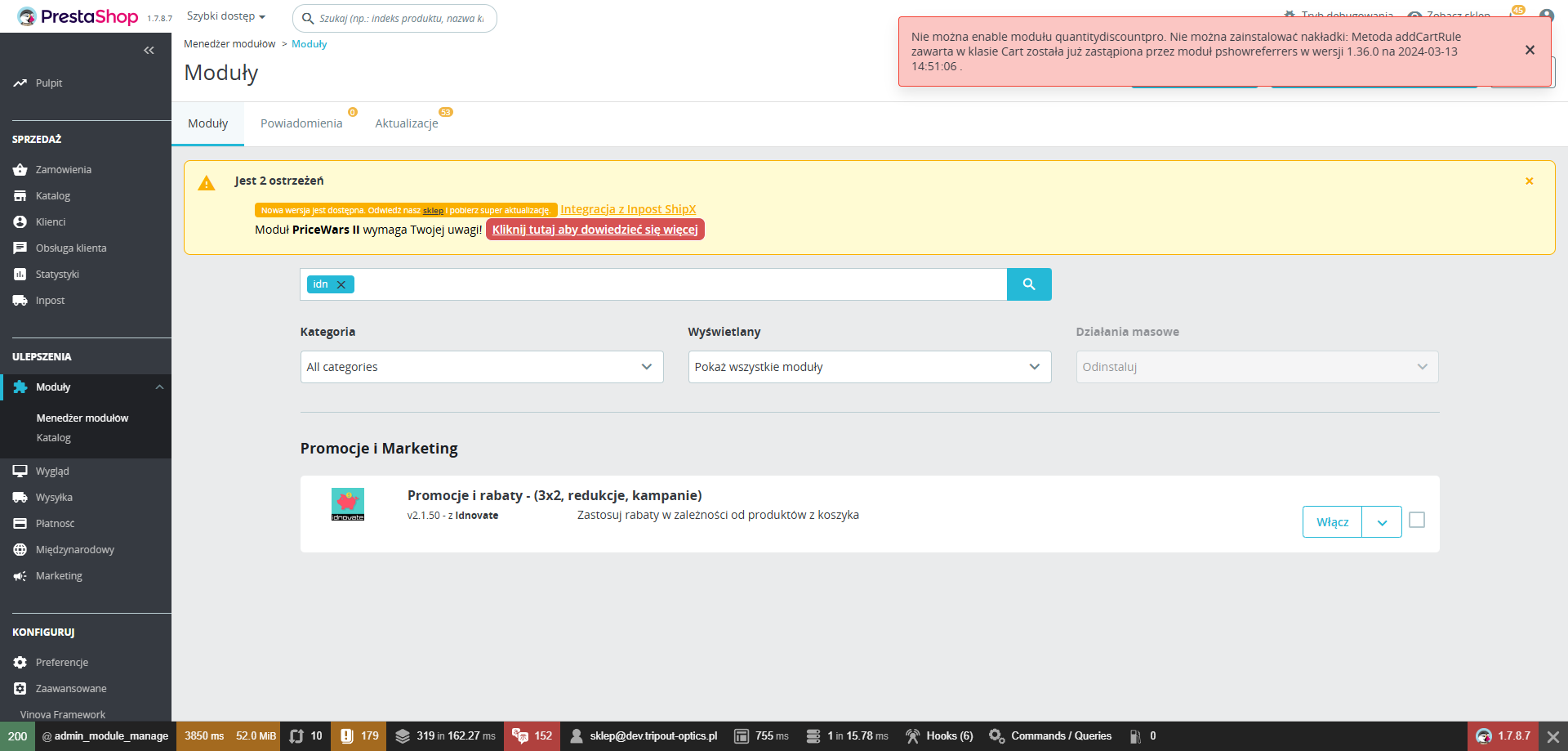
Task: Open the Preferencje gear icon
Action: [x=20, y=663]
